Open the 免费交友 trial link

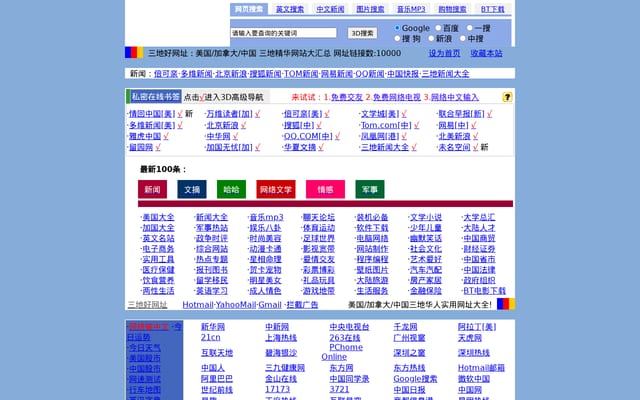(347, 97)
